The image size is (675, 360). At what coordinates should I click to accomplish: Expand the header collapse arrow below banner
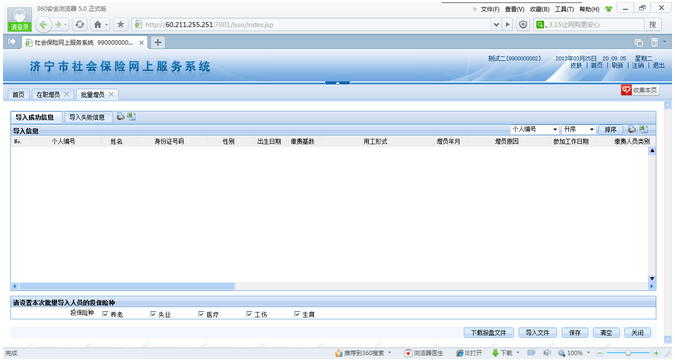[x=338, y=82]
